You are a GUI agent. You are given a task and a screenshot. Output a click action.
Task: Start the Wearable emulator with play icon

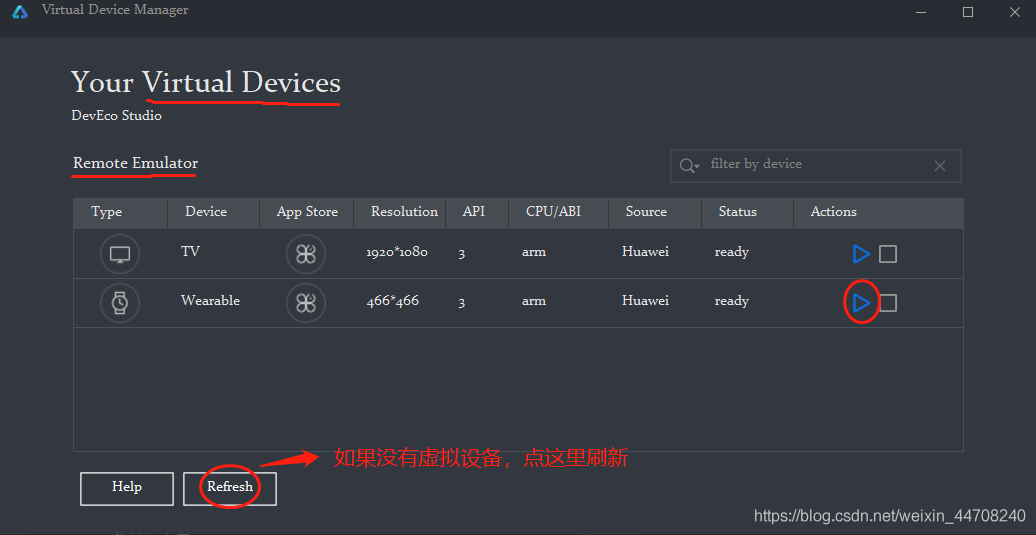pyautogui.click(x=860, y=302)
